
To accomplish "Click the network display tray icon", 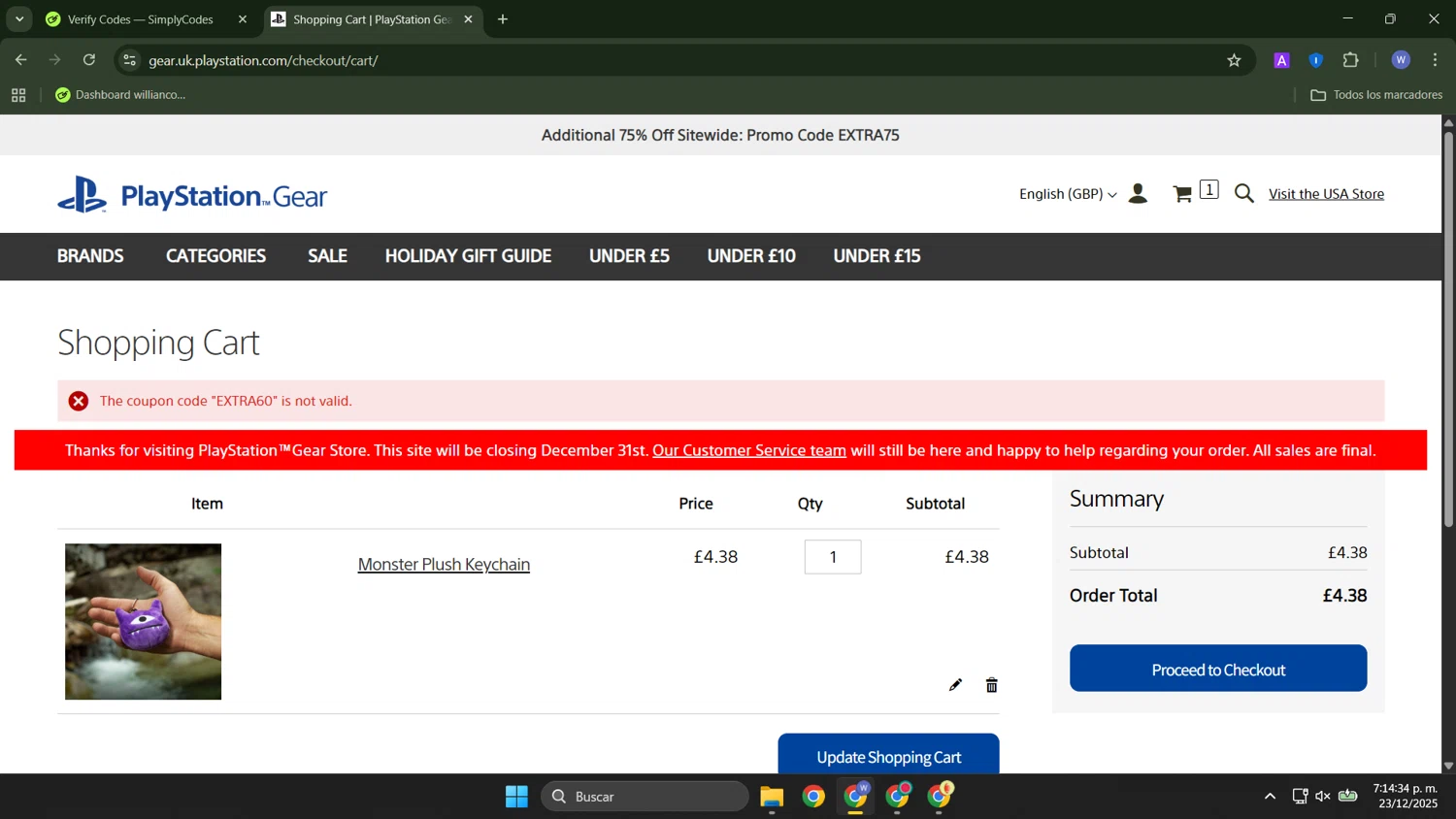I will click(1300, 797).
